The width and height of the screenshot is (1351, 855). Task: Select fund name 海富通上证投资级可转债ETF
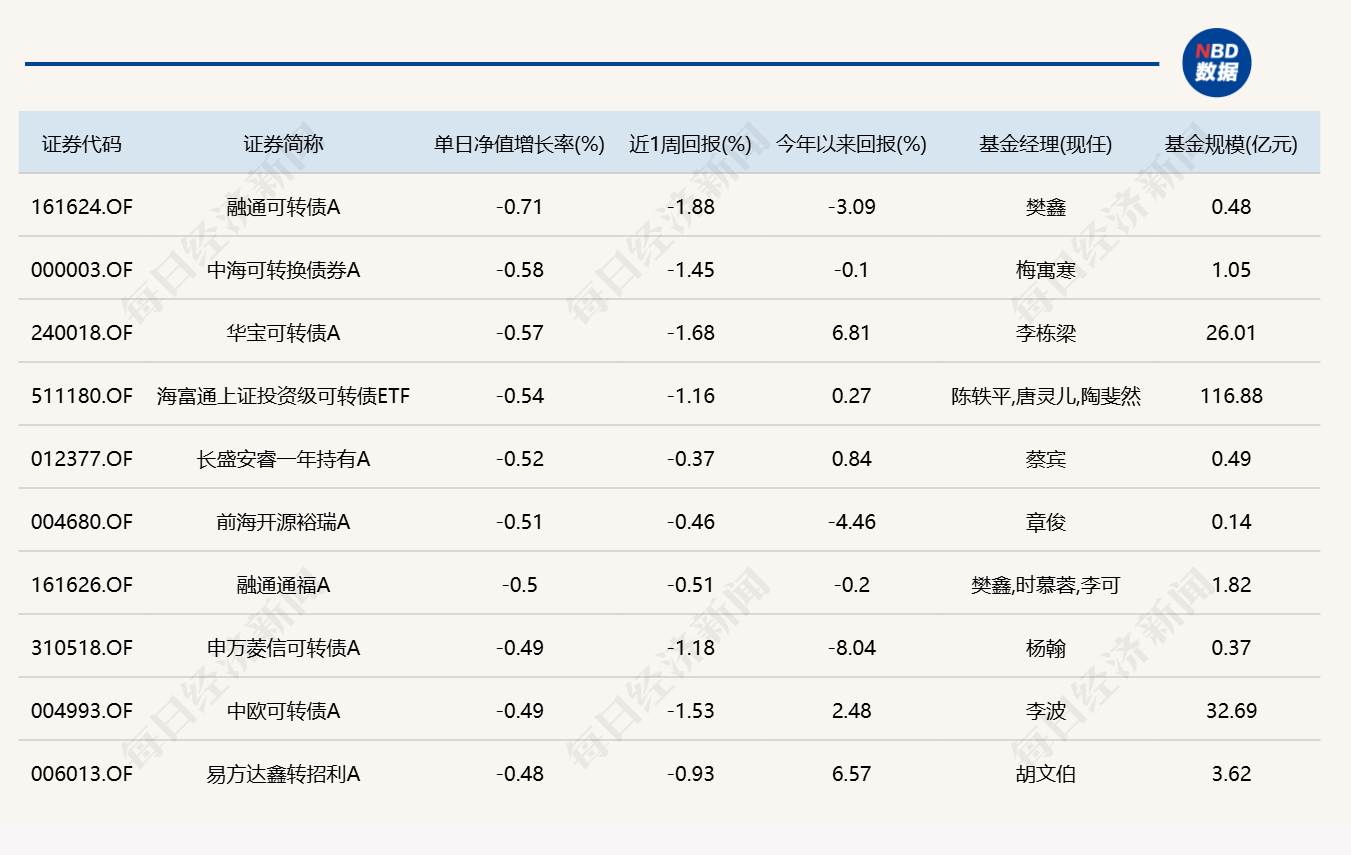pyautogui.click(x=283, y=396)
